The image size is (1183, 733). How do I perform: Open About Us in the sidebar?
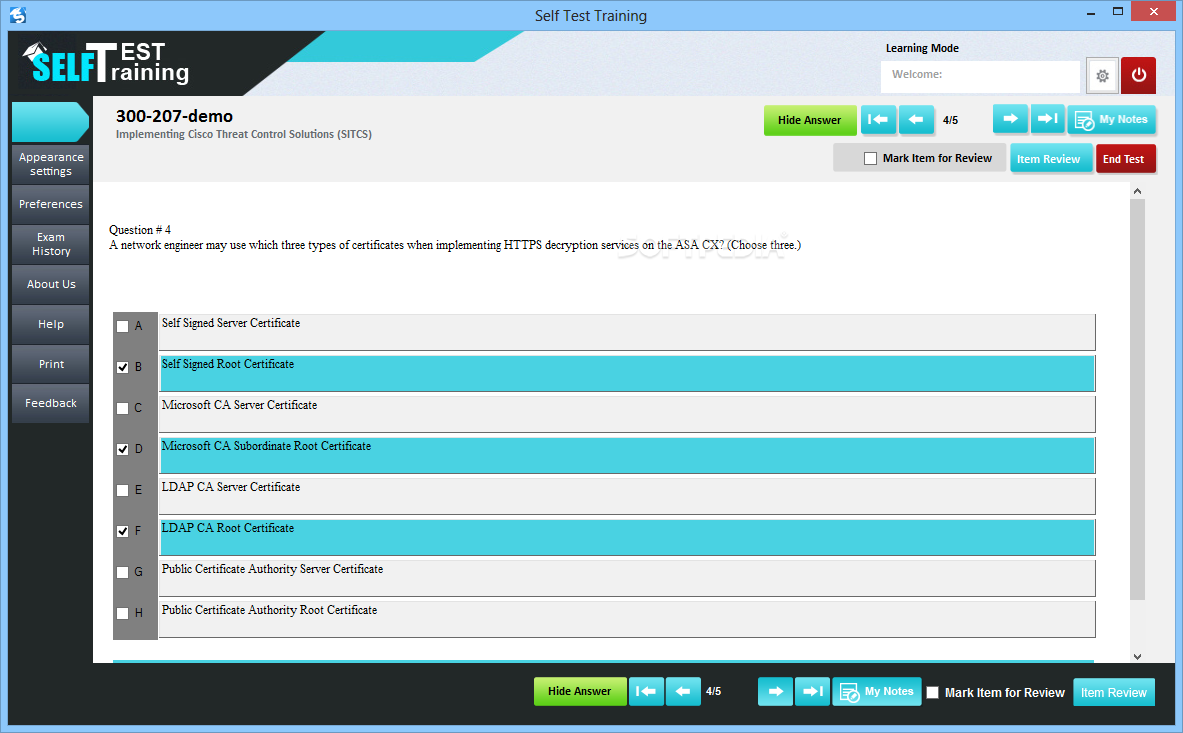pos(51,284)
